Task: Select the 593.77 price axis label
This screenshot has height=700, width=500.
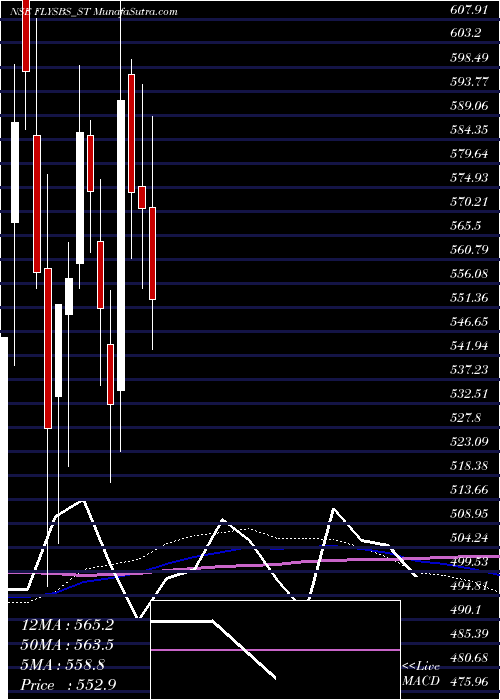Action: 469,83
